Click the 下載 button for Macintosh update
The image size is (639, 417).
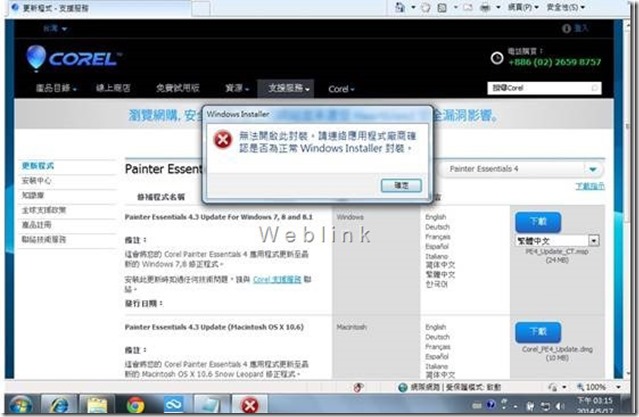pyautogui.click(x=538, y=332)
